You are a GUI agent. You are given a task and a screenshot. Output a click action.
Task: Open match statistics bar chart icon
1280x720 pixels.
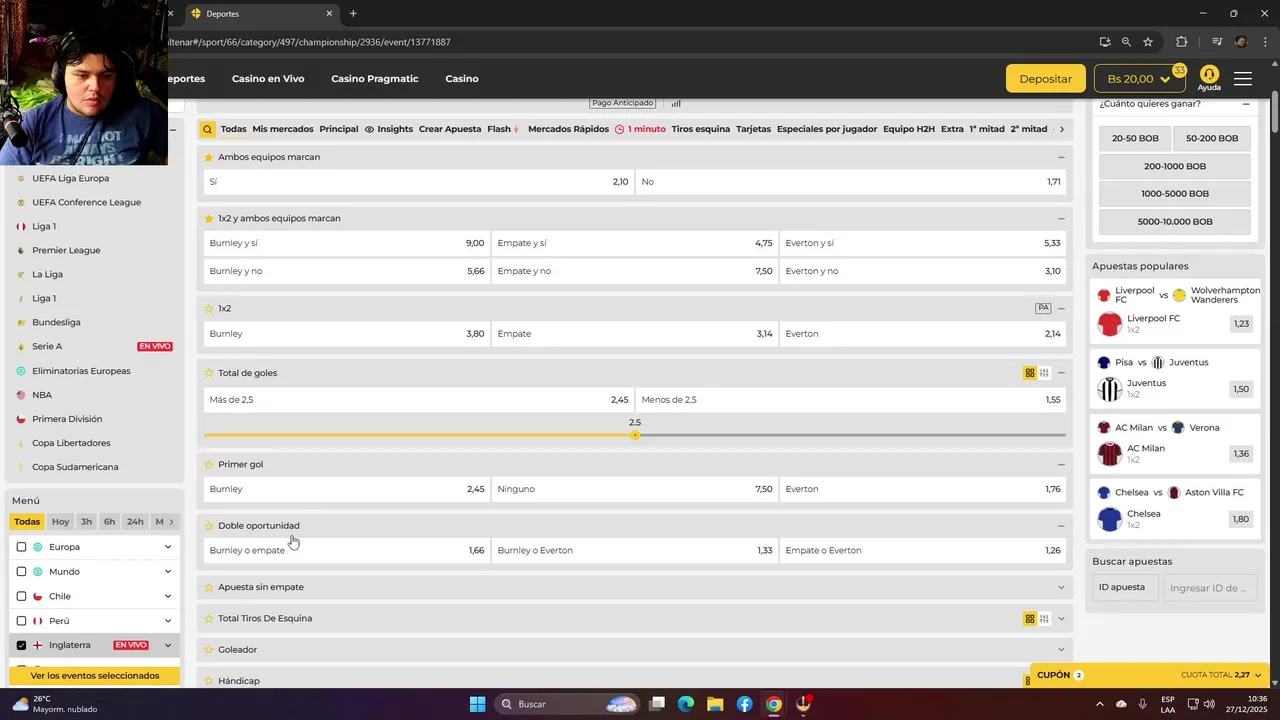coord(676,103)
